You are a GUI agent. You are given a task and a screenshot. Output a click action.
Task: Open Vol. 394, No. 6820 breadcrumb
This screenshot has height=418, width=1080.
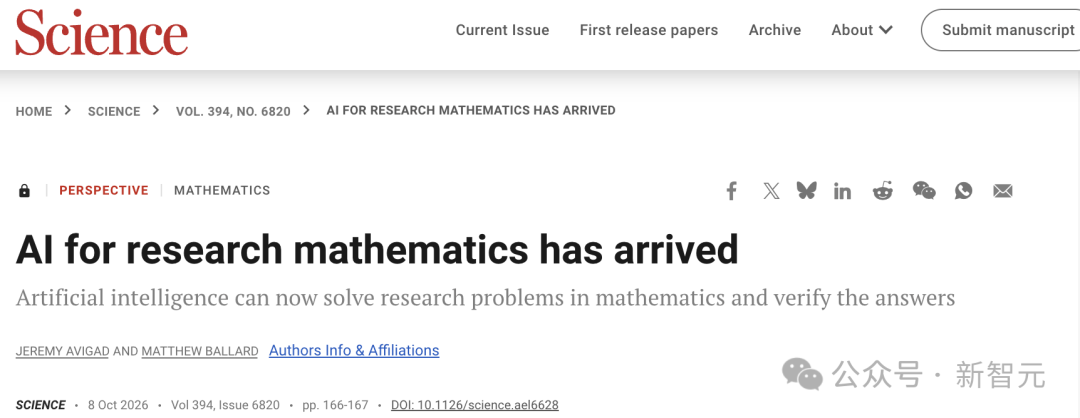click(x=233, y=111)
